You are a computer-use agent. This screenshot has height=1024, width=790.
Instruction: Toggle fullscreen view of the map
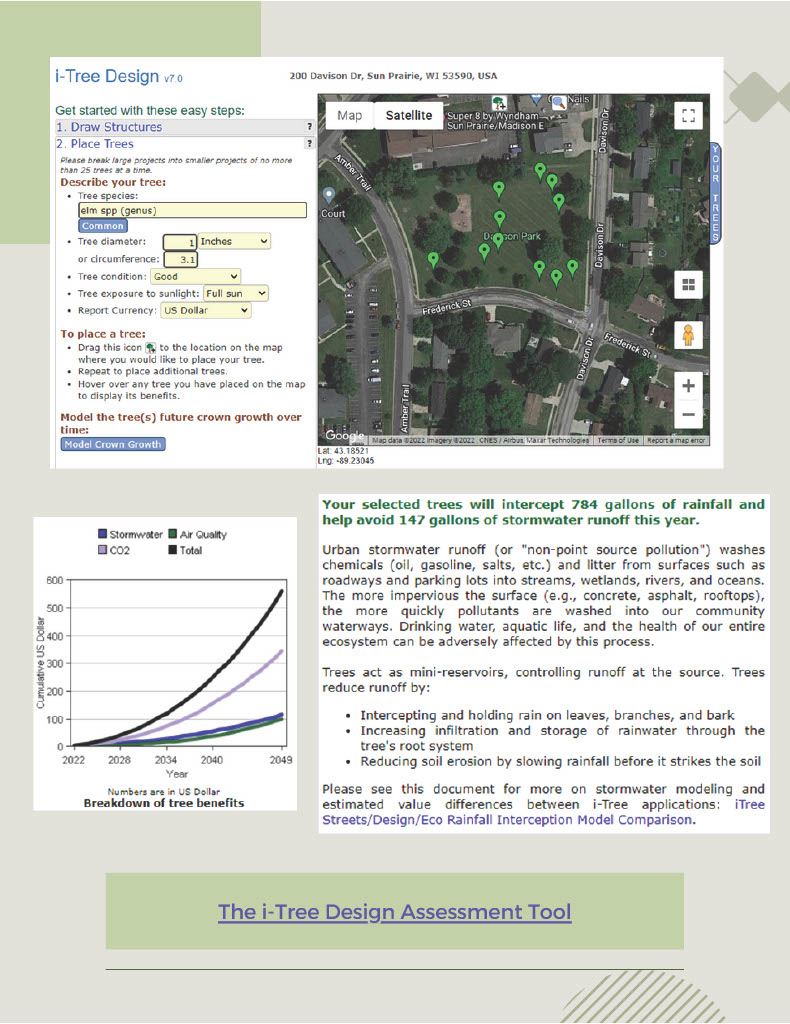click(687, 115)
